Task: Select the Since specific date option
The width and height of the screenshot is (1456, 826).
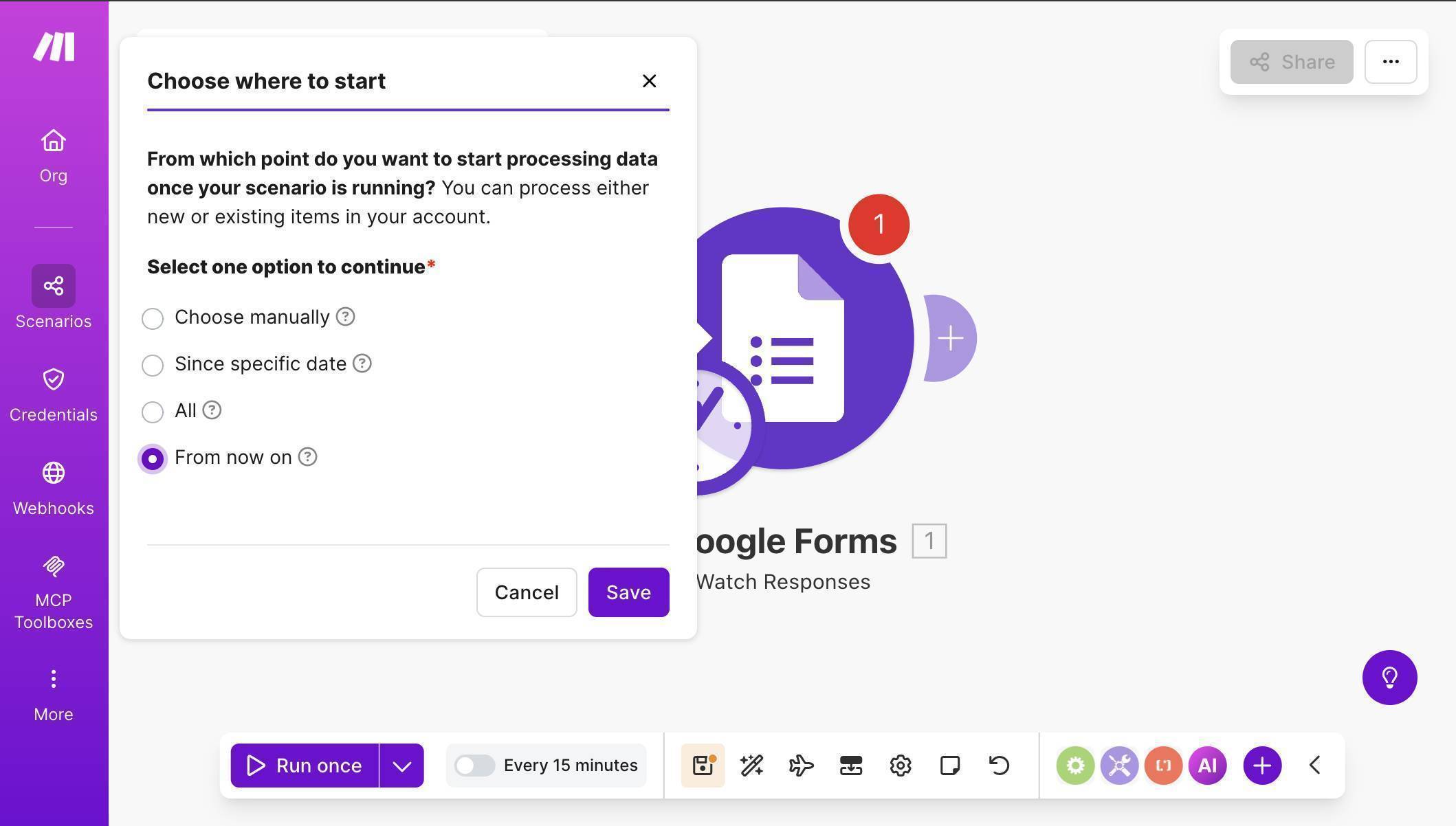Action: 153,365
